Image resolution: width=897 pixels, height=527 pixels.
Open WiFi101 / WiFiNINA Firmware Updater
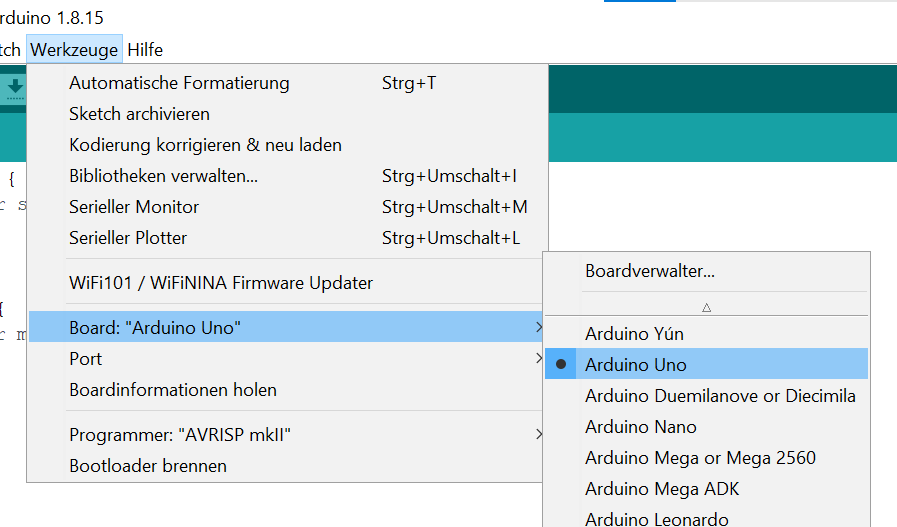click(x=286, y=283)
